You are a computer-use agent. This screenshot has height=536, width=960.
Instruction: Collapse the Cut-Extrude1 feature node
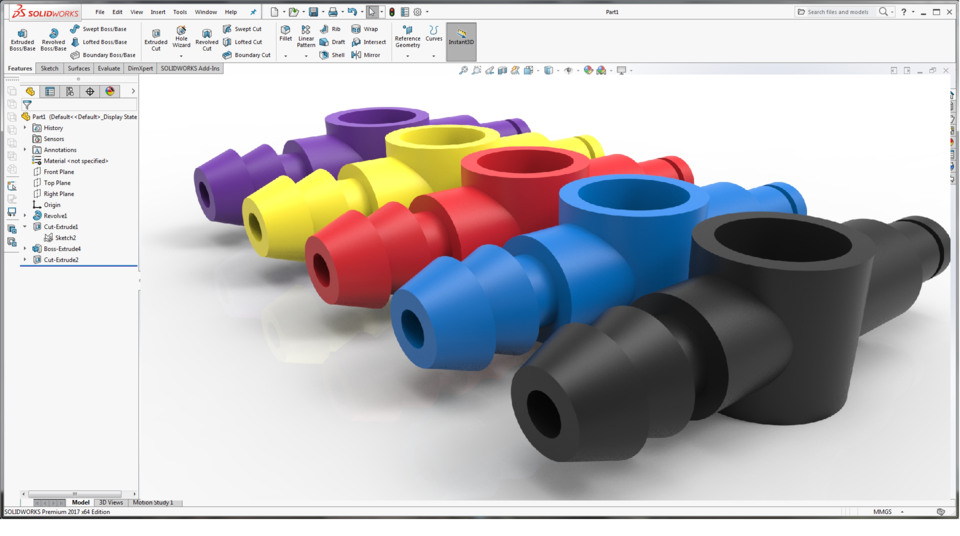pos(25,227)
